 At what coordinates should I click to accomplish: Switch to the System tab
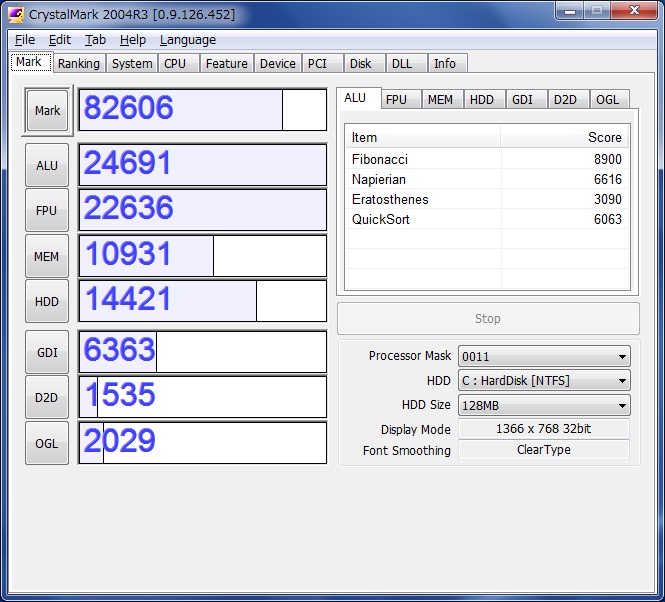[x=132, y=64]
